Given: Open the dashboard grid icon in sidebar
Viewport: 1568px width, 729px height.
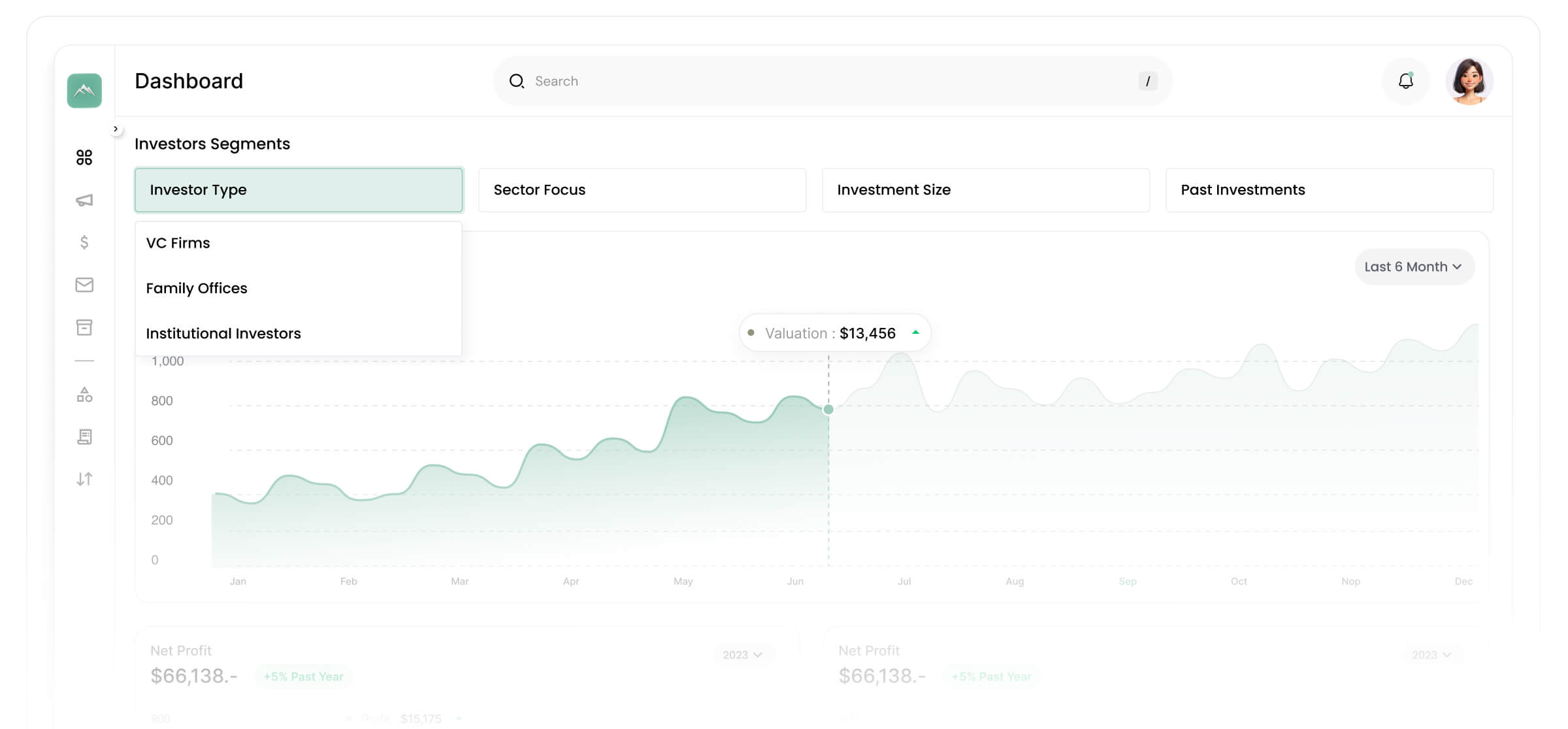Looking at the screenshot, I should (84, 157).
